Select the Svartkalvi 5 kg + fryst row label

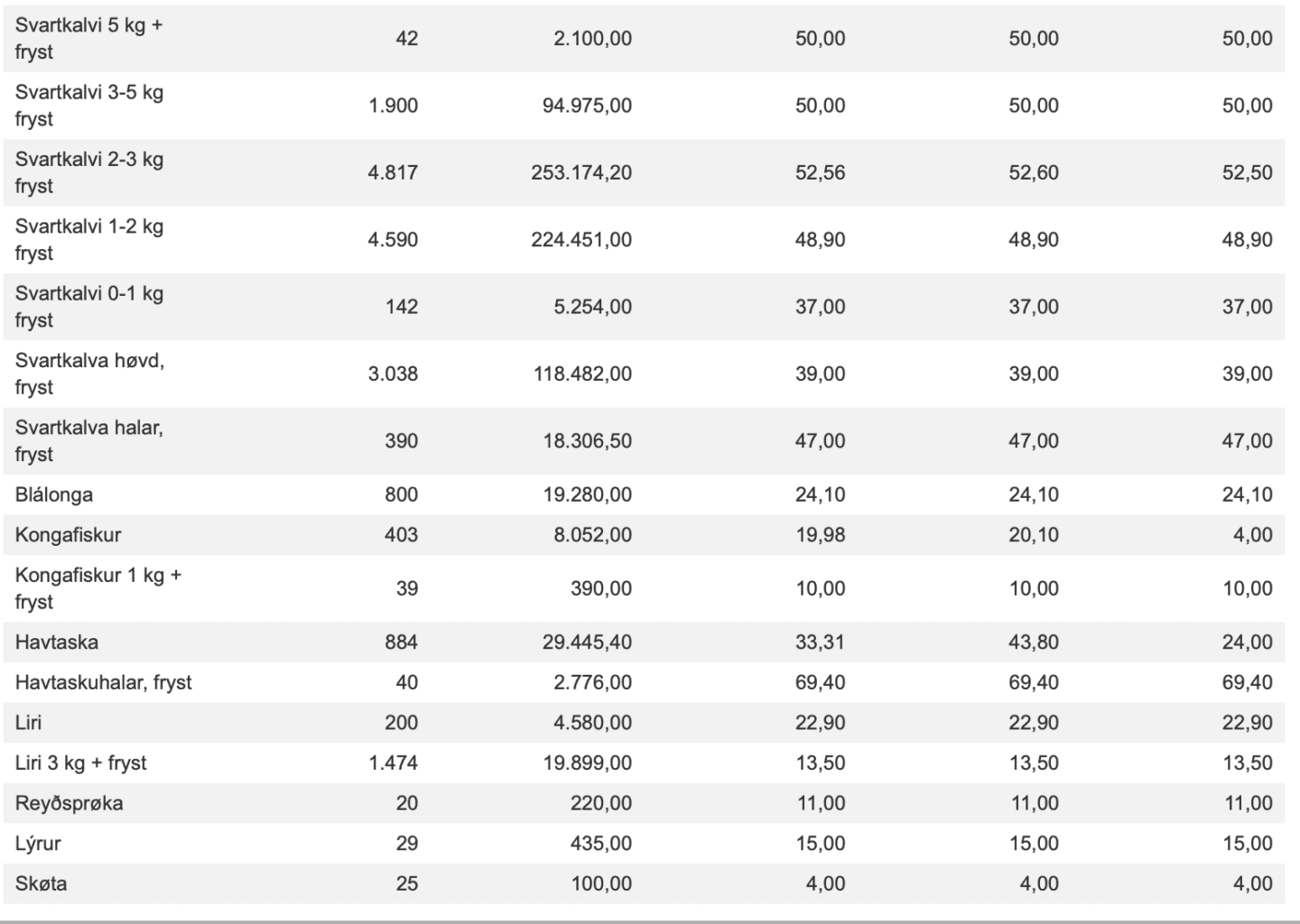pyautogui.click(x=88, y=39)
